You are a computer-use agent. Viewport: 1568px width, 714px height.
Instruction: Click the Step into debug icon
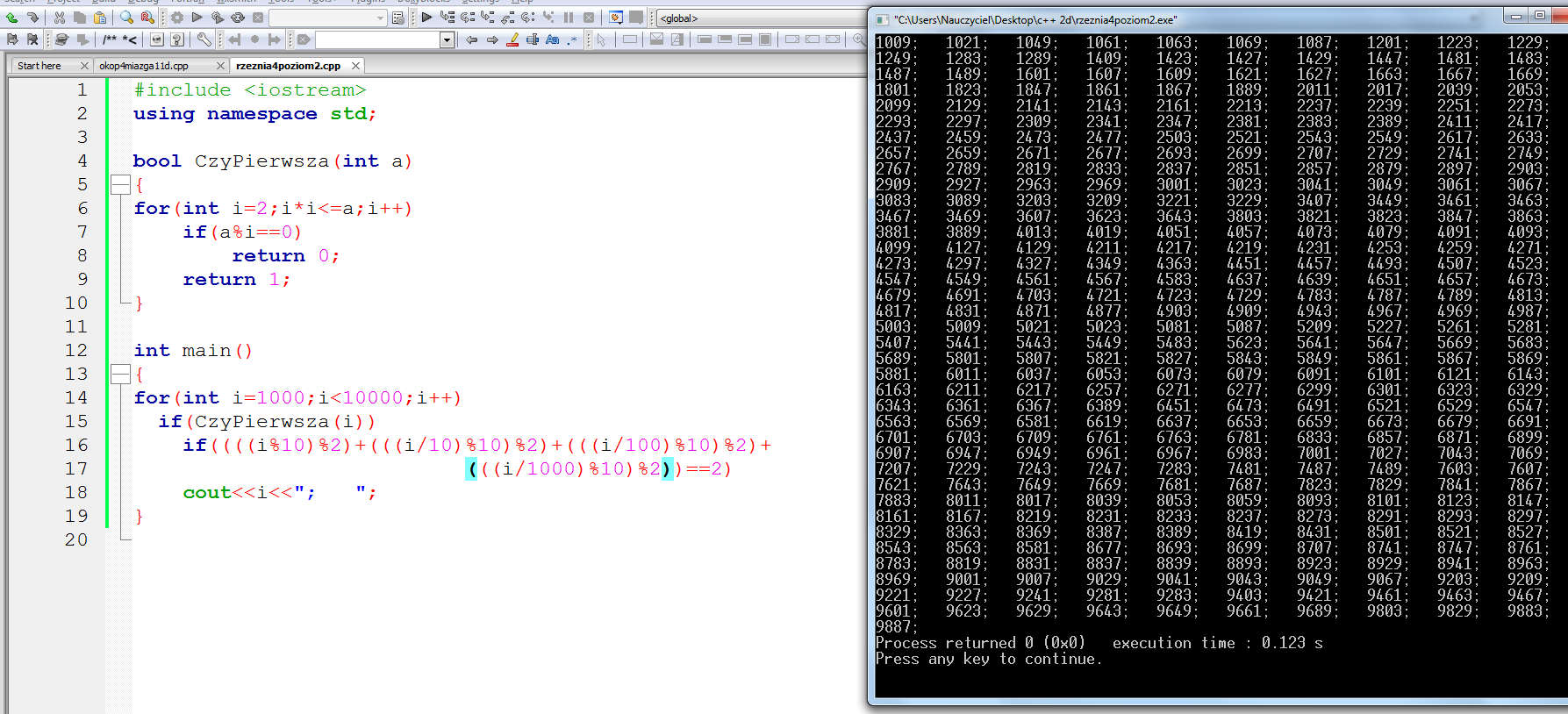(488, 18)
